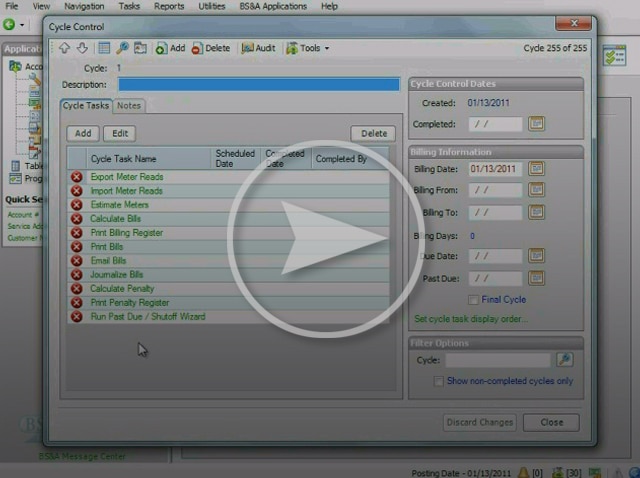Open the grid list view icon
The width and height of the screenshot is (640, 478).
(104, 48)
